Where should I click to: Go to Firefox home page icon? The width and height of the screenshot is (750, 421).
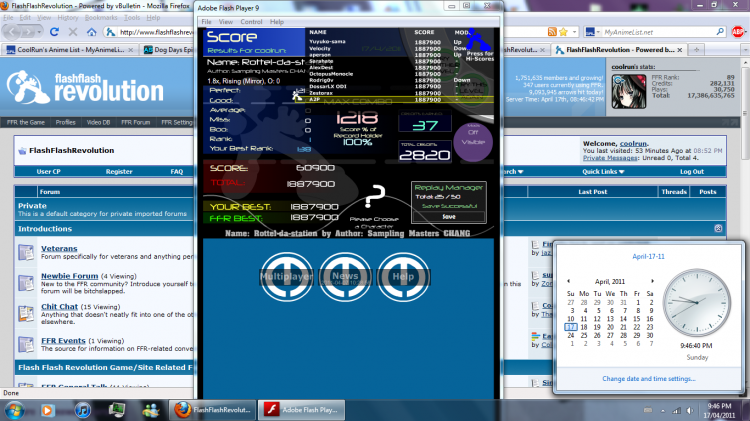pos(91,32)
